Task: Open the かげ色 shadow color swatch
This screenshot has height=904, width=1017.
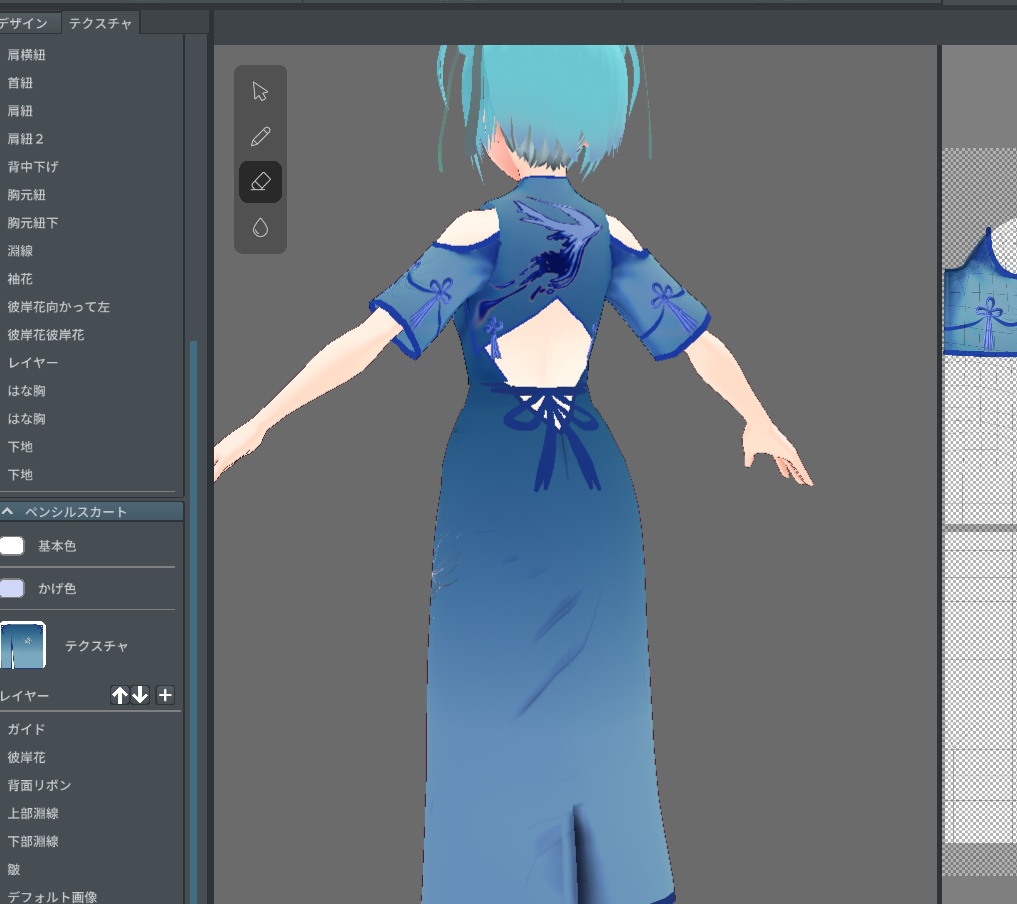Action: pyautogui.click(x=13, y=587)
